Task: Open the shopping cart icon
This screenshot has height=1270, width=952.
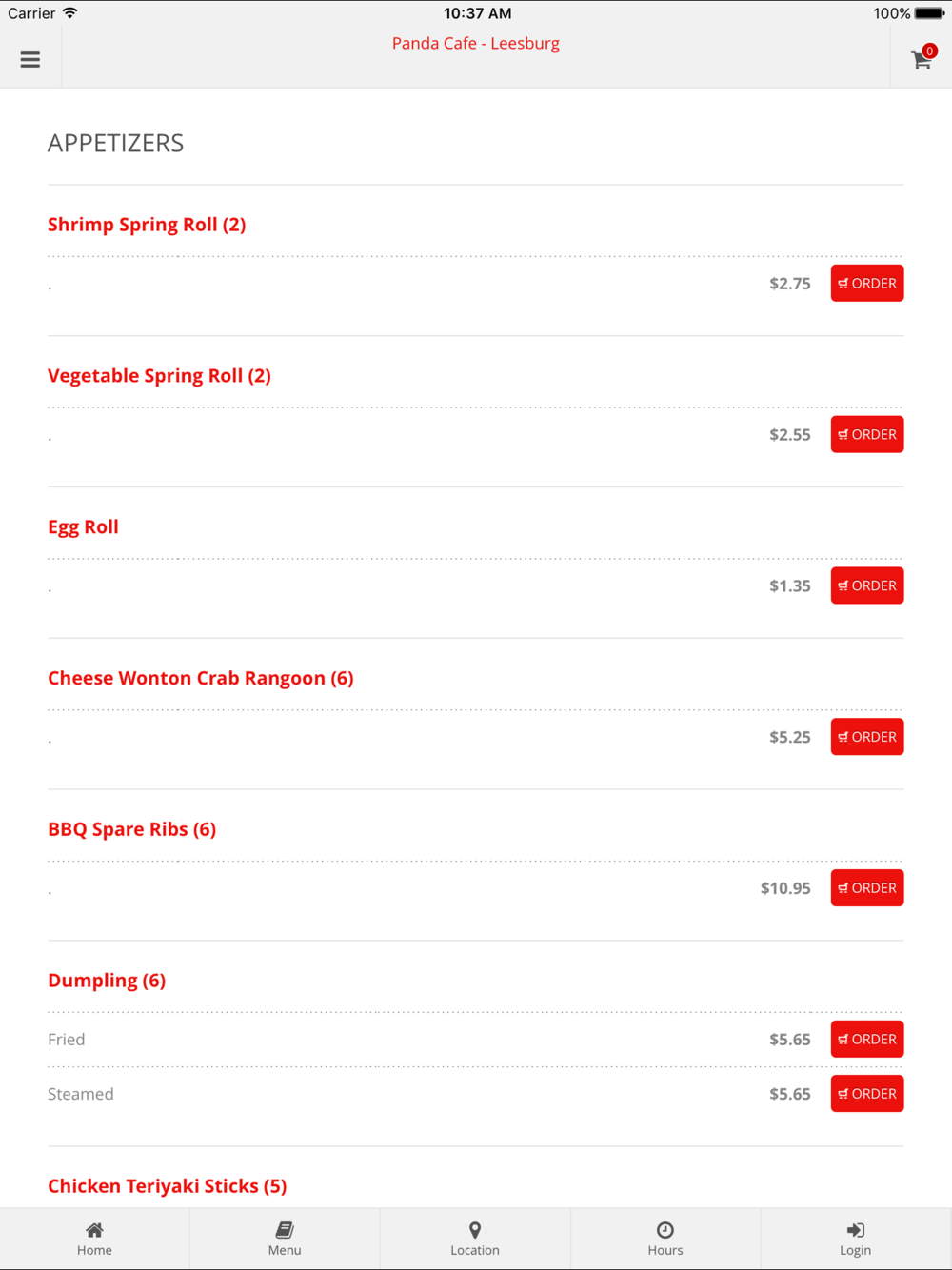Action: (922, 59)
